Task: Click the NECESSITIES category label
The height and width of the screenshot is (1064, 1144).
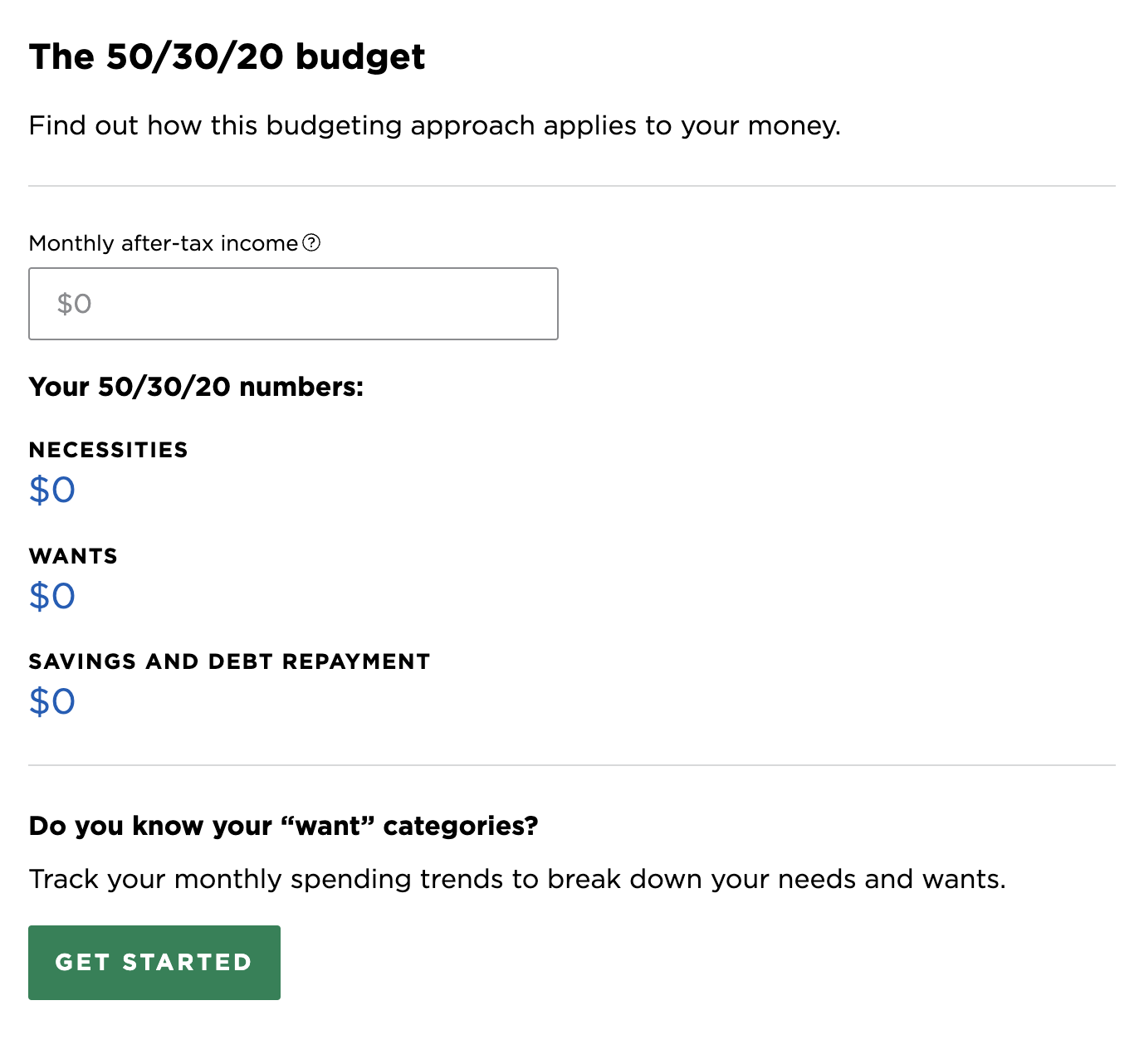Action: pos(108,450)
